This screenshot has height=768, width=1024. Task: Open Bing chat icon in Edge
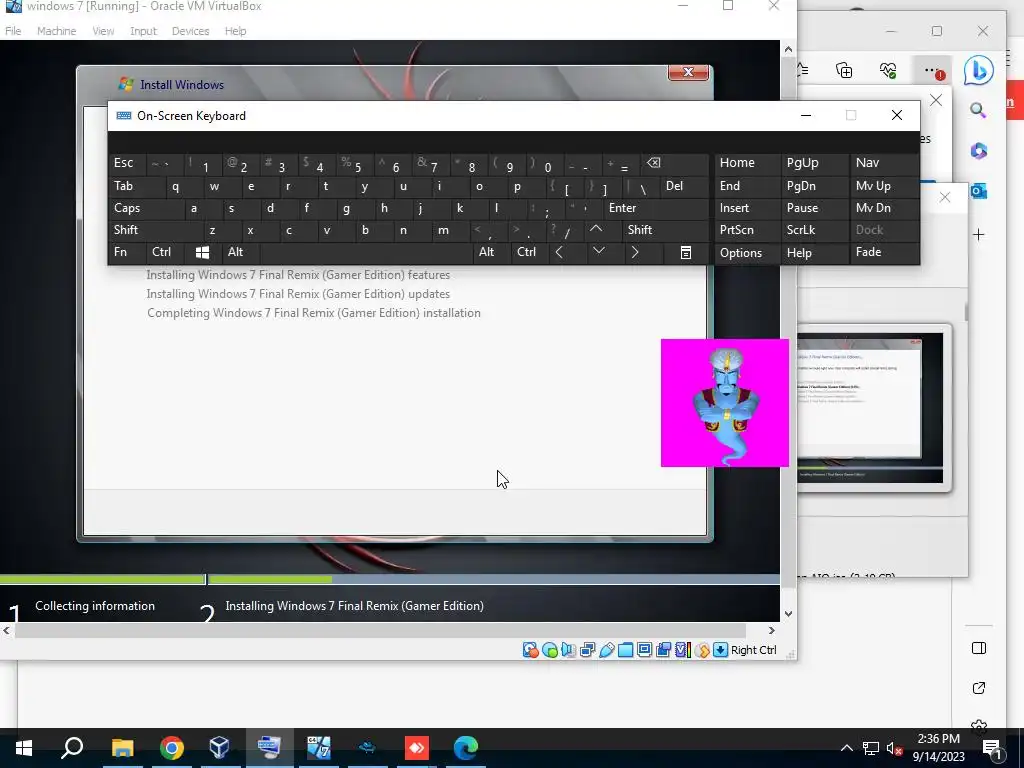(x=978, y=71)
